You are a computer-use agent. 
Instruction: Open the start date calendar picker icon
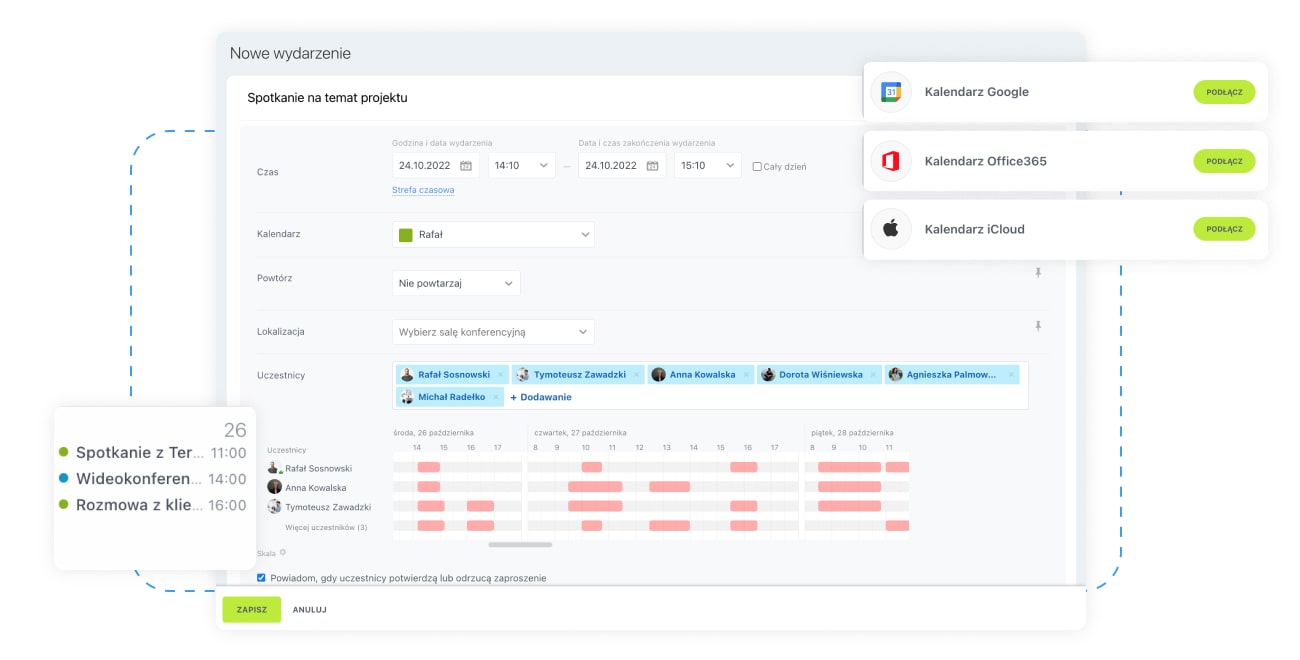tap(466, 166)
